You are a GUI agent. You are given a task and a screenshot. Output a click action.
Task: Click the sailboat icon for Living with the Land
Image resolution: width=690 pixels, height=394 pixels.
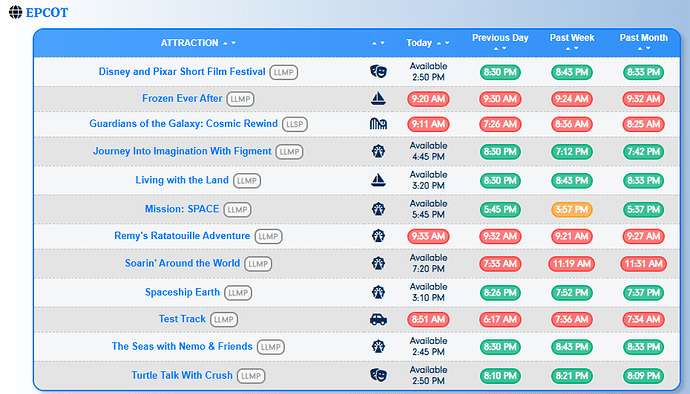point(378,180)
